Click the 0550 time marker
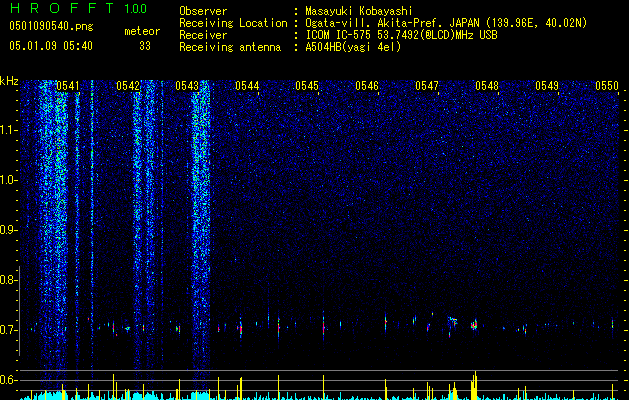The image size is (629, 400). (607, 86)
